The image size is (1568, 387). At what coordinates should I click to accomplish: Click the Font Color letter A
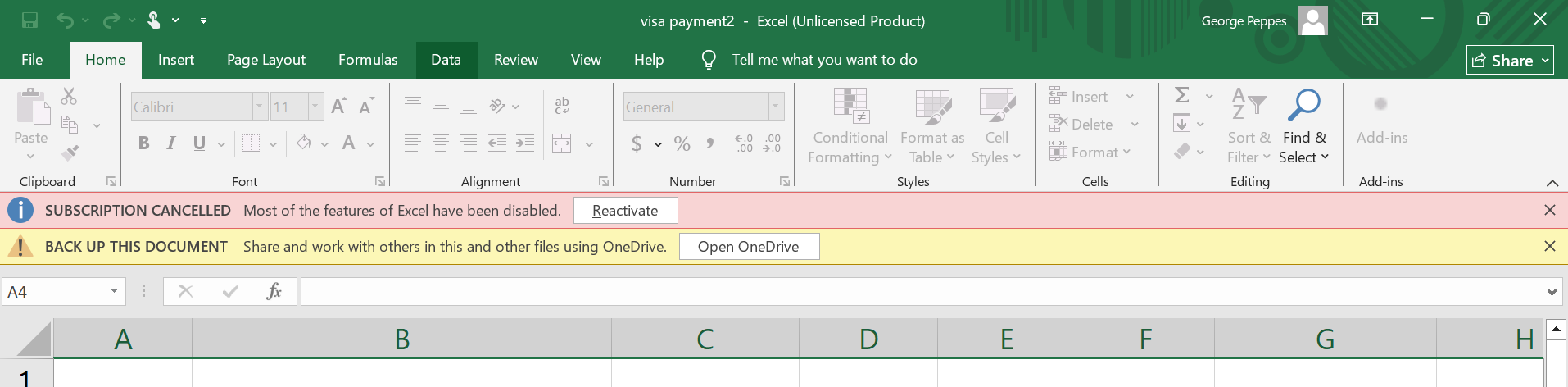(349, 143)
